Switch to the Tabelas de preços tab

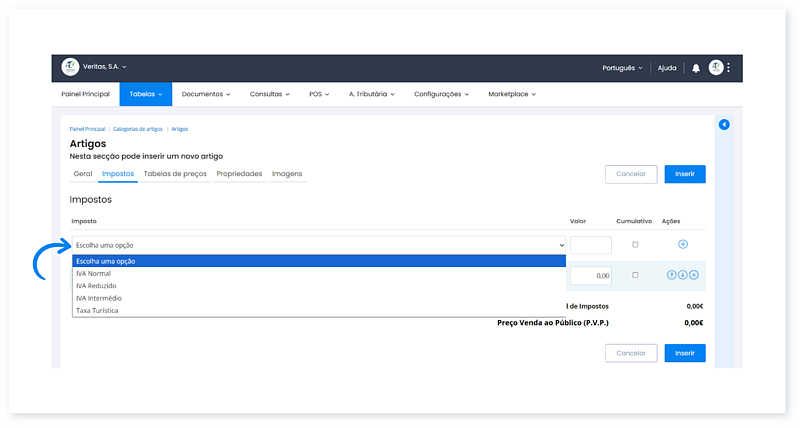(176, 173)
